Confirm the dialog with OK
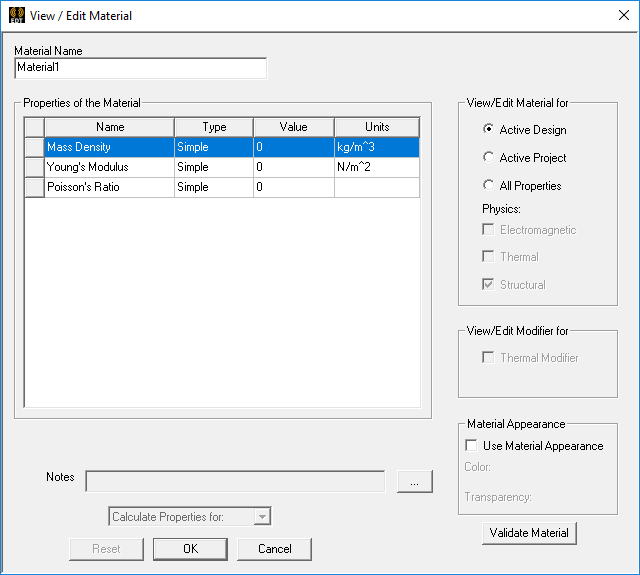This screenshot has height=575, width=640. point(190,549)
